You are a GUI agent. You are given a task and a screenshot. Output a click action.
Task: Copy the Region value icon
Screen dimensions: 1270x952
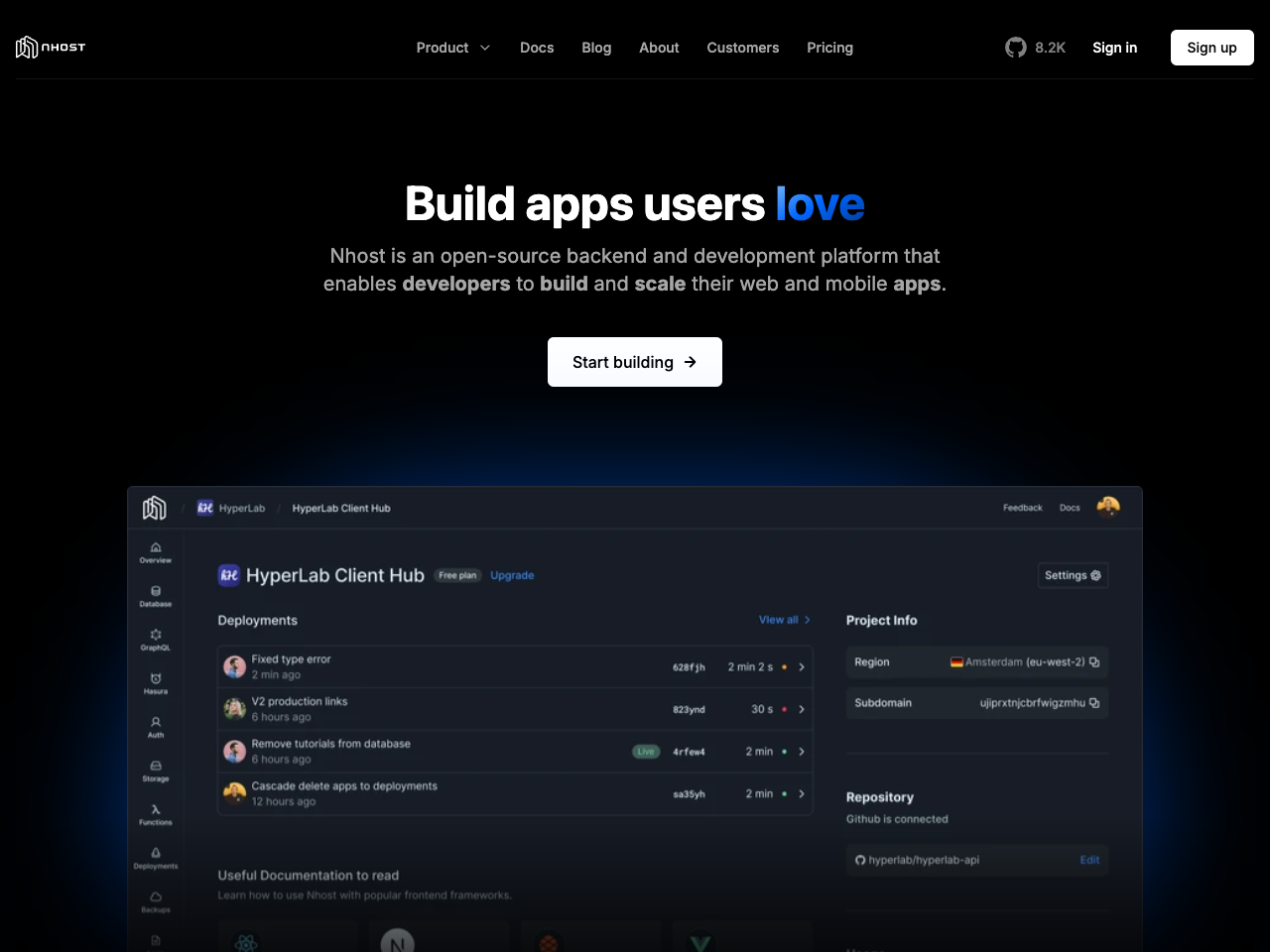point(1094,662)
